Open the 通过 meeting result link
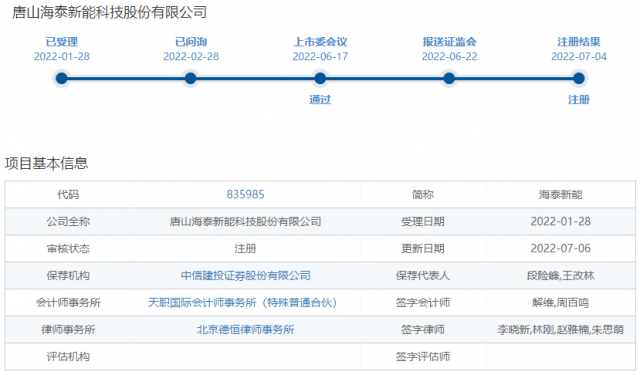Screen dimensions: 640x375 click(320, 100)
